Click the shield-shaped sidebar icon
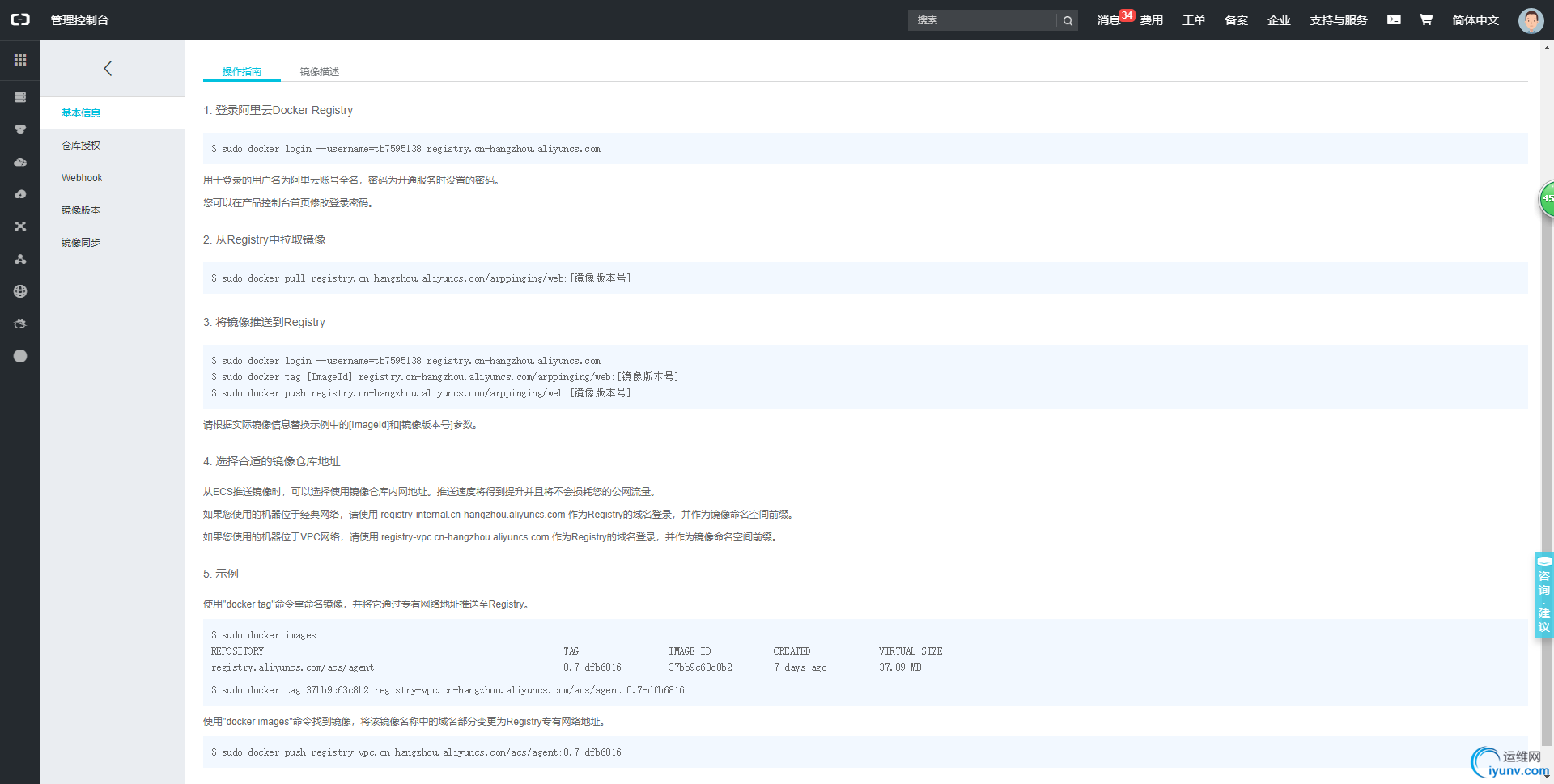The height and width of the screenshot is (784, 1554). pyautogui.click(x=20, y=129)
